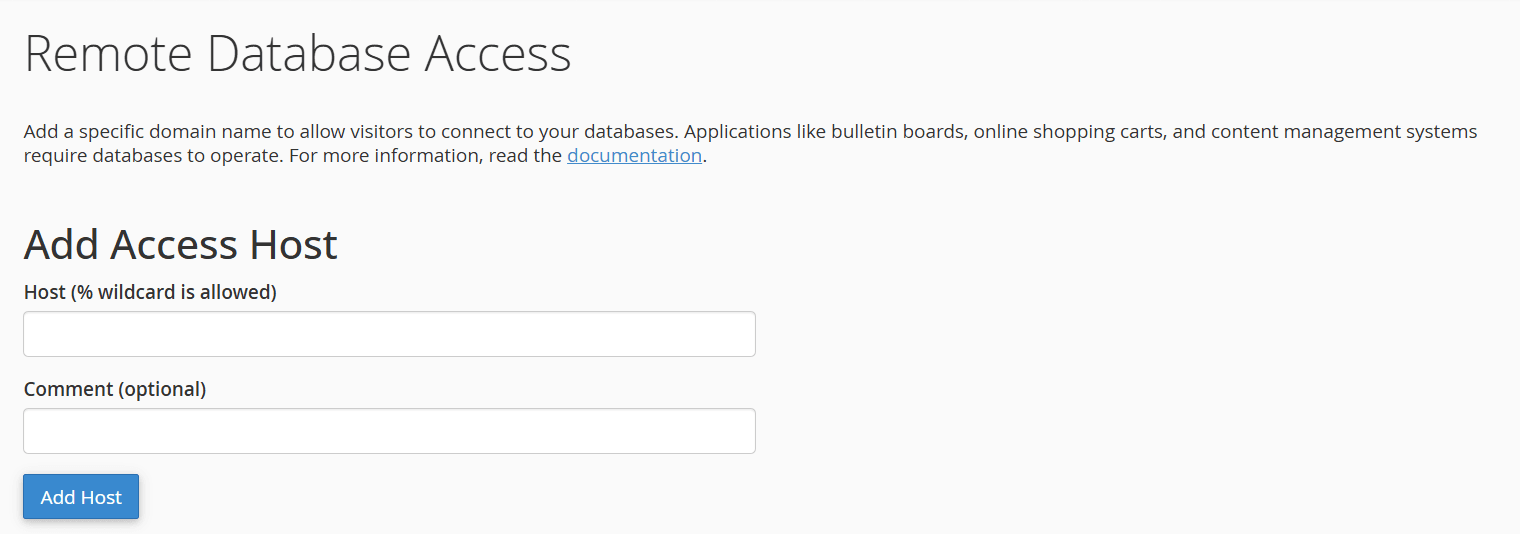Click the Host input field

[389, 334]
